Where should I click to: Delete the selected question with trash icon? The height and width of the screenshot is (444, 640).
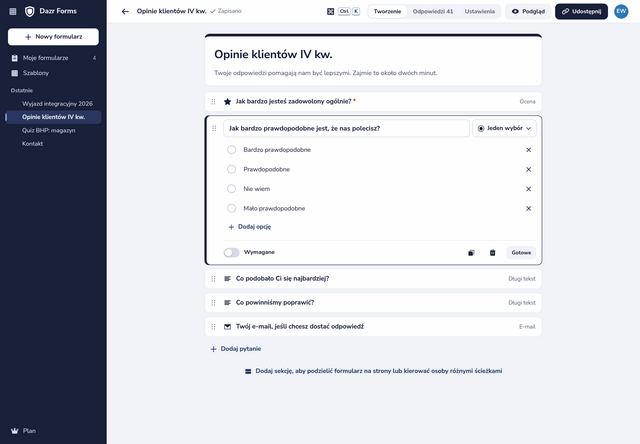[x=492, y=253]
